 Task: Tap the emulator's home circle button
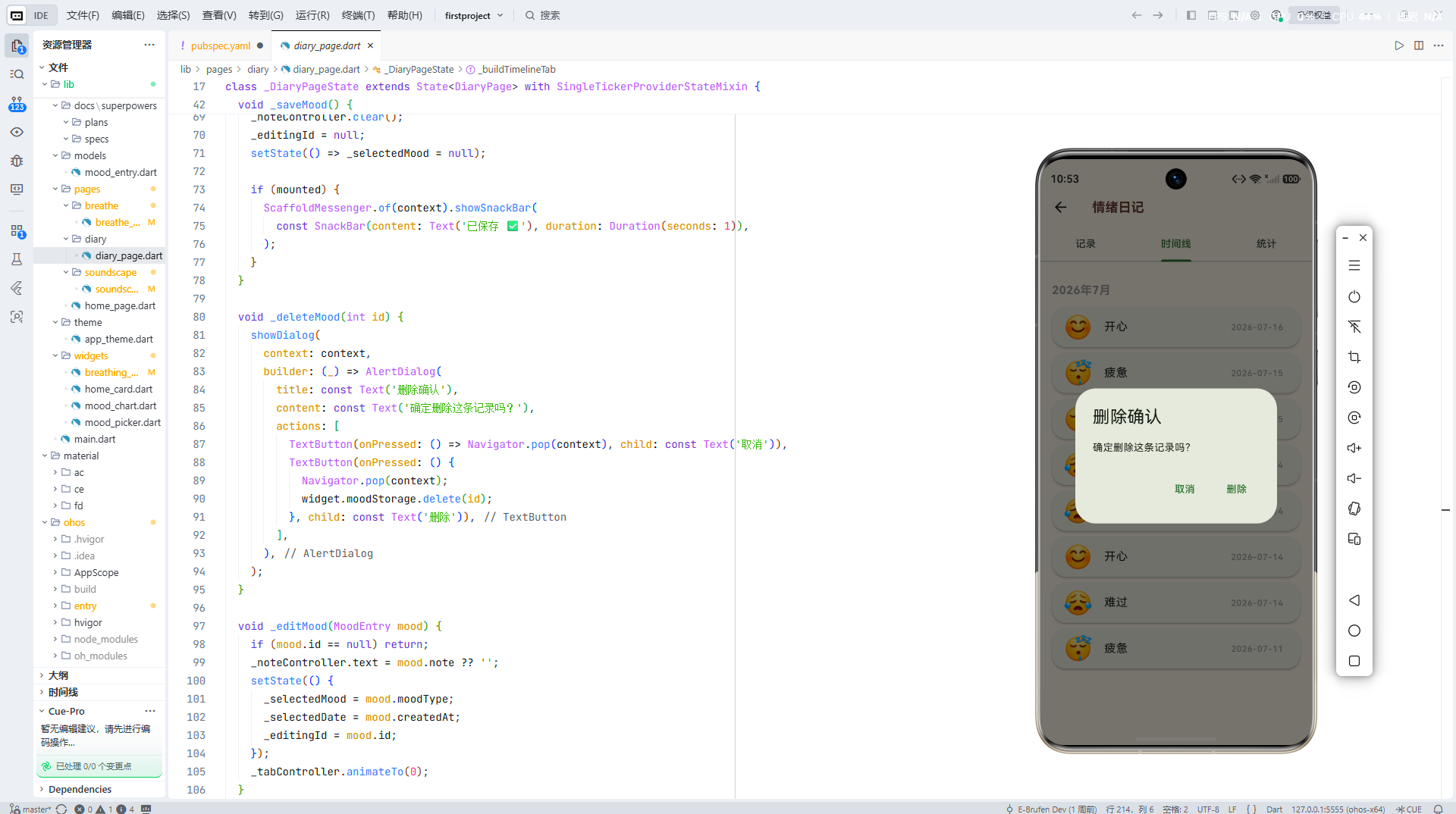click(1354, 631)
